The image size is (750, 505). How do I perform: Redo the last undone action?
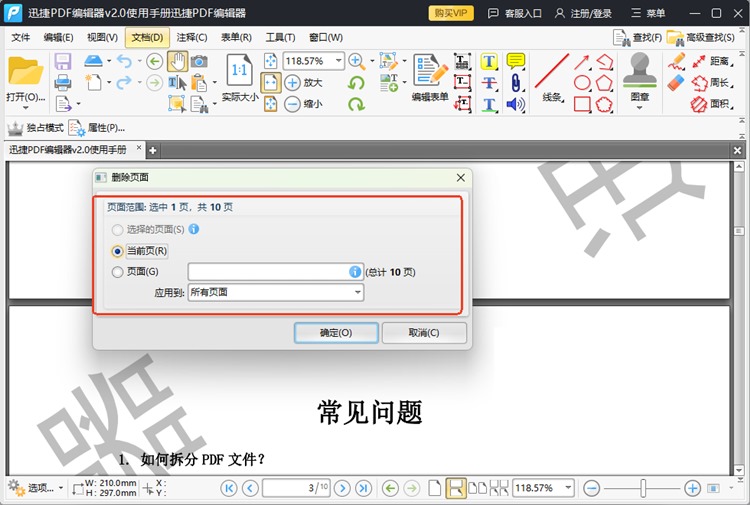[124, 83]
